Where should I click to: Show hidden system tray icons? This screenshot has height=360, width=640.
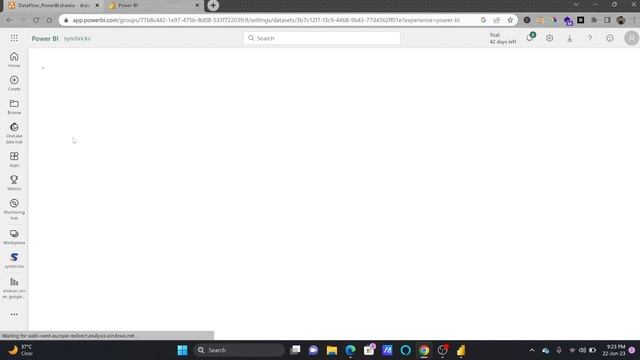point(532,350)
